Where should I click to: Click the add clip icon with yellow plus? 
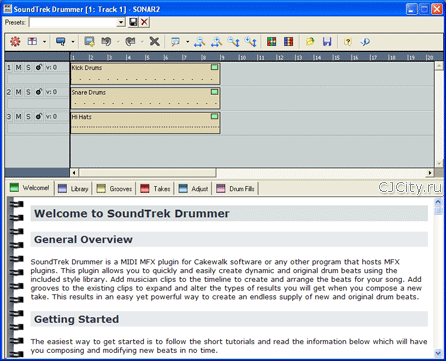[x=89, y=42]
